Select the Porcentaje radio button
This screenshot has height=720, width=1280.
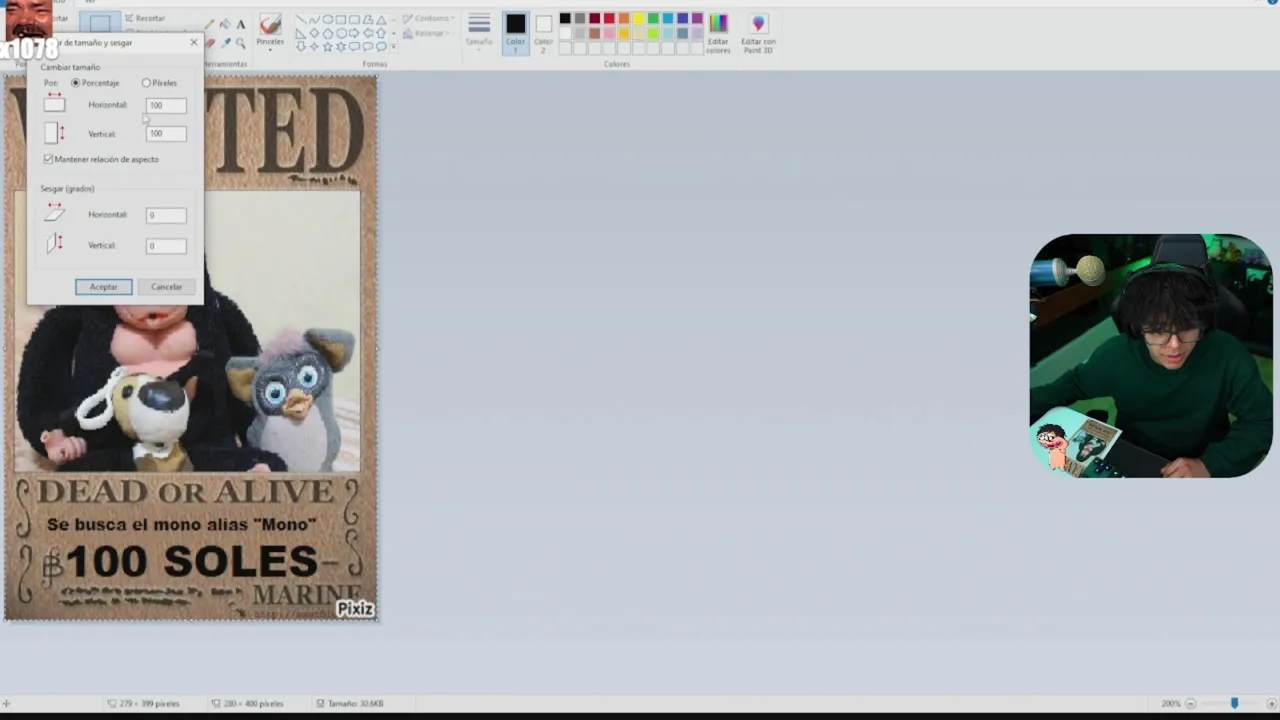click(x=75, y=83)
